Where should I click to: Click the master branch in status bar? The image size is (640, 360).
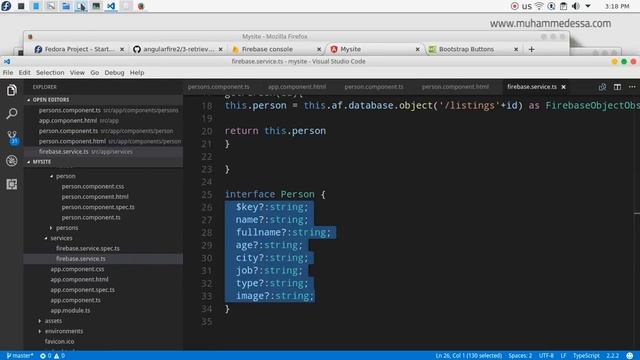click(x=20, y=356)
